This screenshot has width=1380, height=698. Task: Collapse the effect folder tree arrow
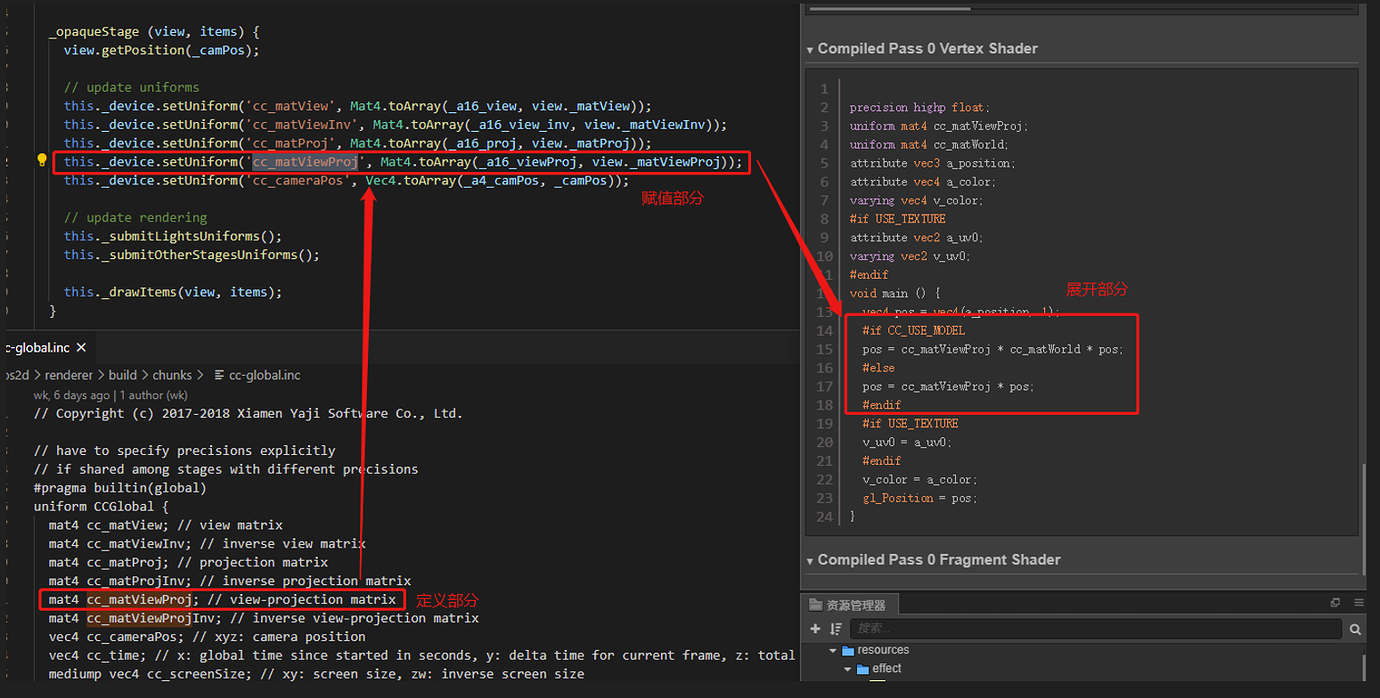(847, 669)
